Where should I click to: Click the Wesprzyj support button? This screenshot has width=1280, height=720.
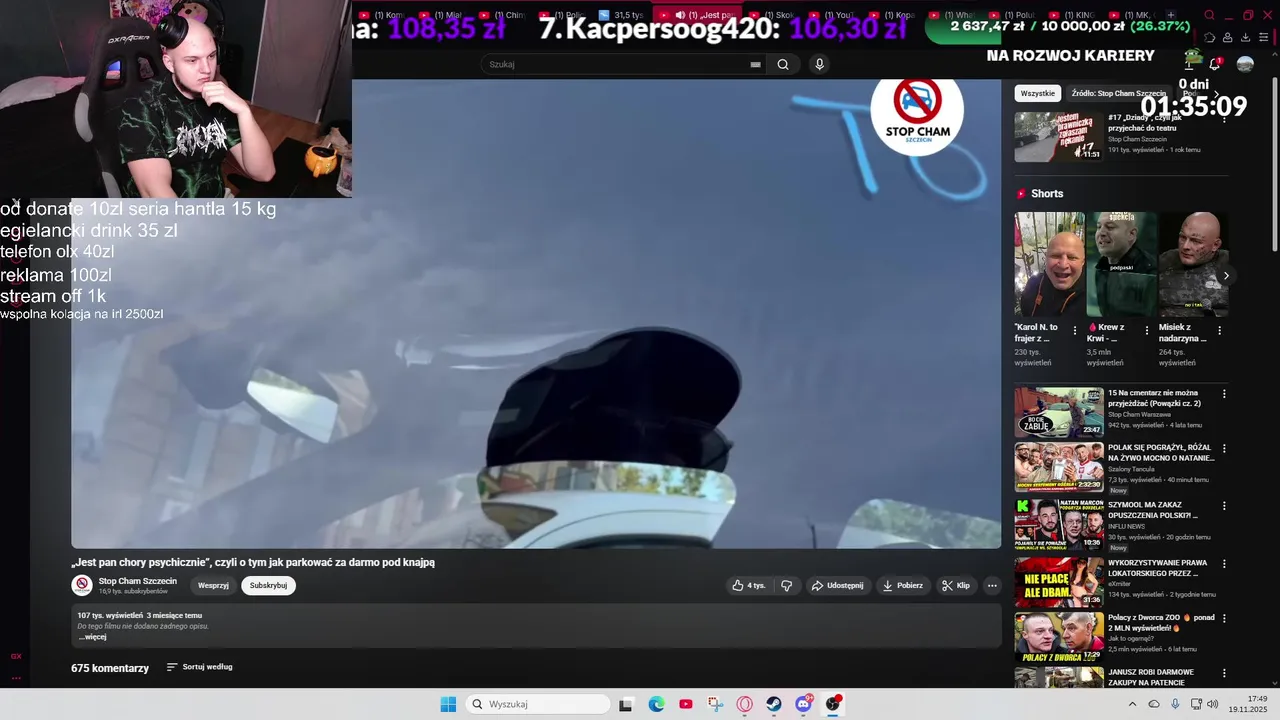coord(213,585)
